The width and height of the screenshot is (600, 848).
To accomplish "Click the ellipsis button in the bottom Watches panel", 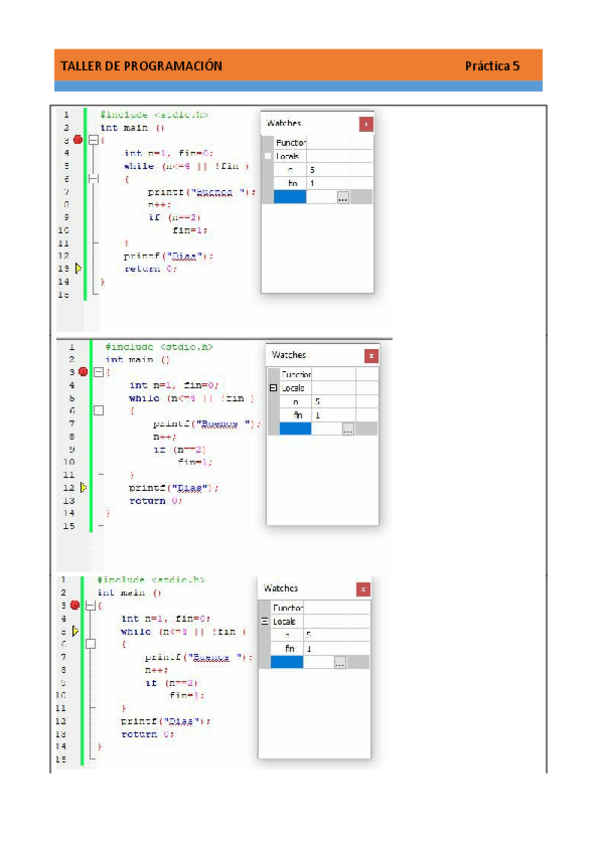I will point(340,662).
